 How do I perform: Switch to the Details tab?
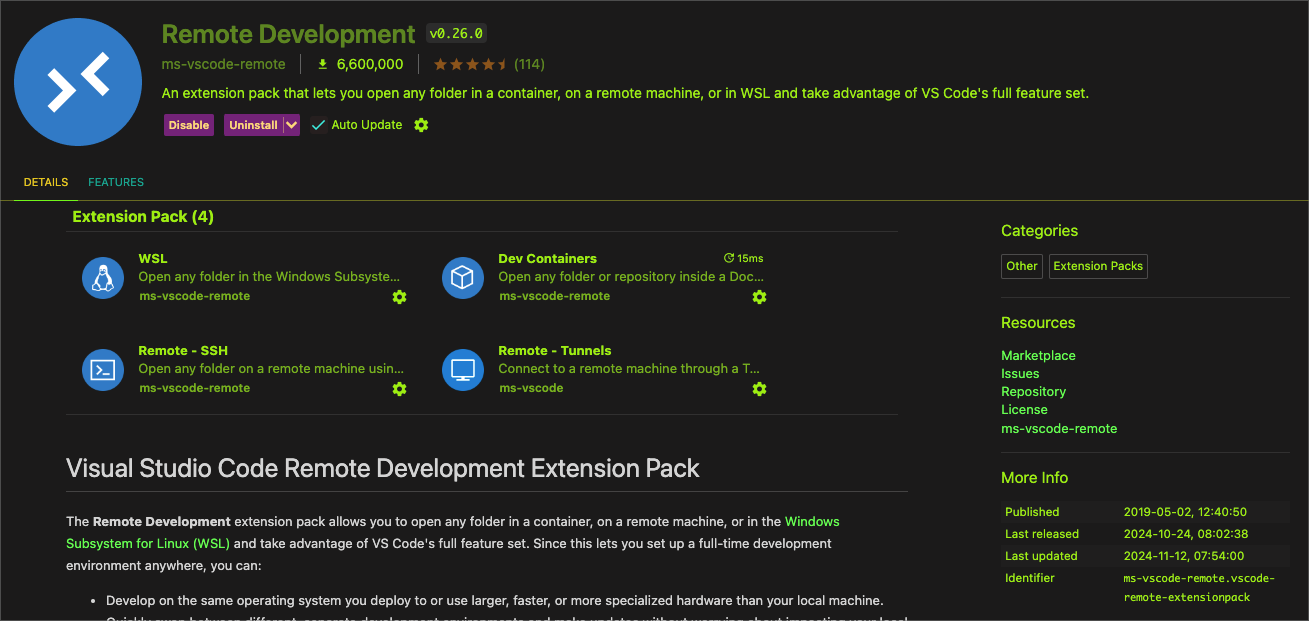[46, 182]
